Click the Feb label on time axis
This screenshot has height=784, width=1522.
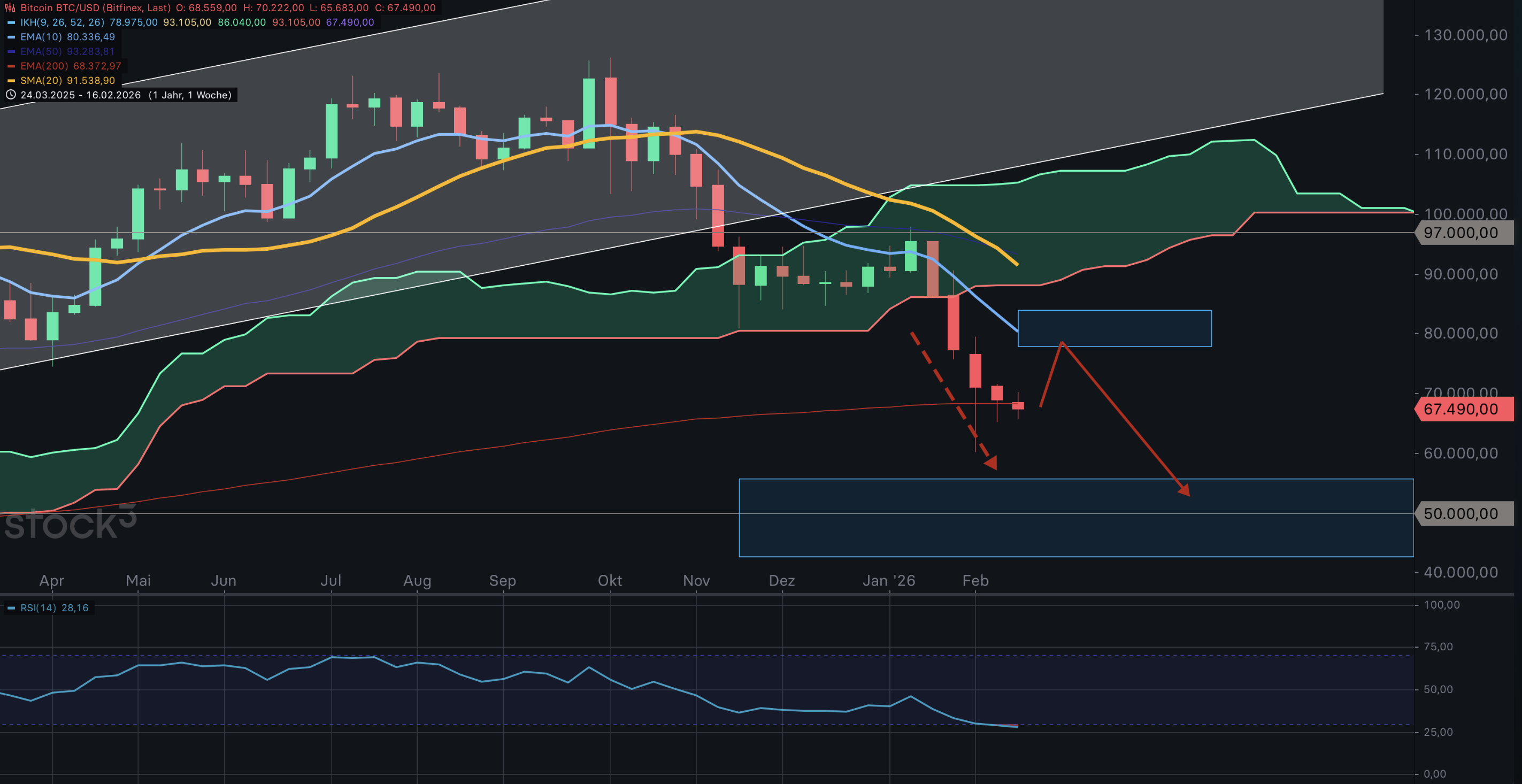tap(975, 581)
